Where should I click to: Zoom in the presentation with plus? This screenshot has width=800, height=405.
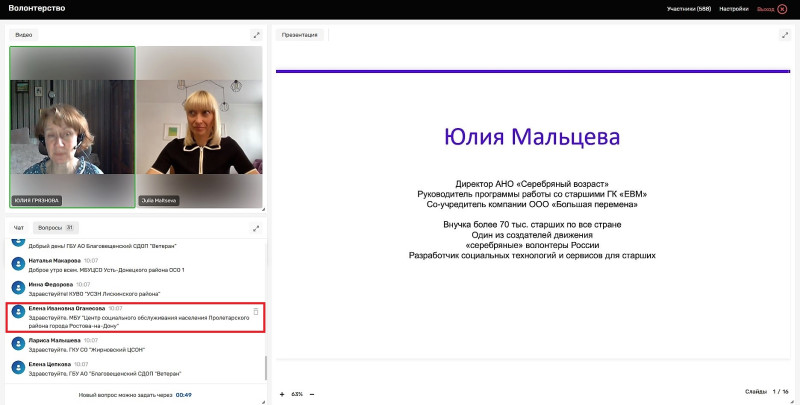282,394
